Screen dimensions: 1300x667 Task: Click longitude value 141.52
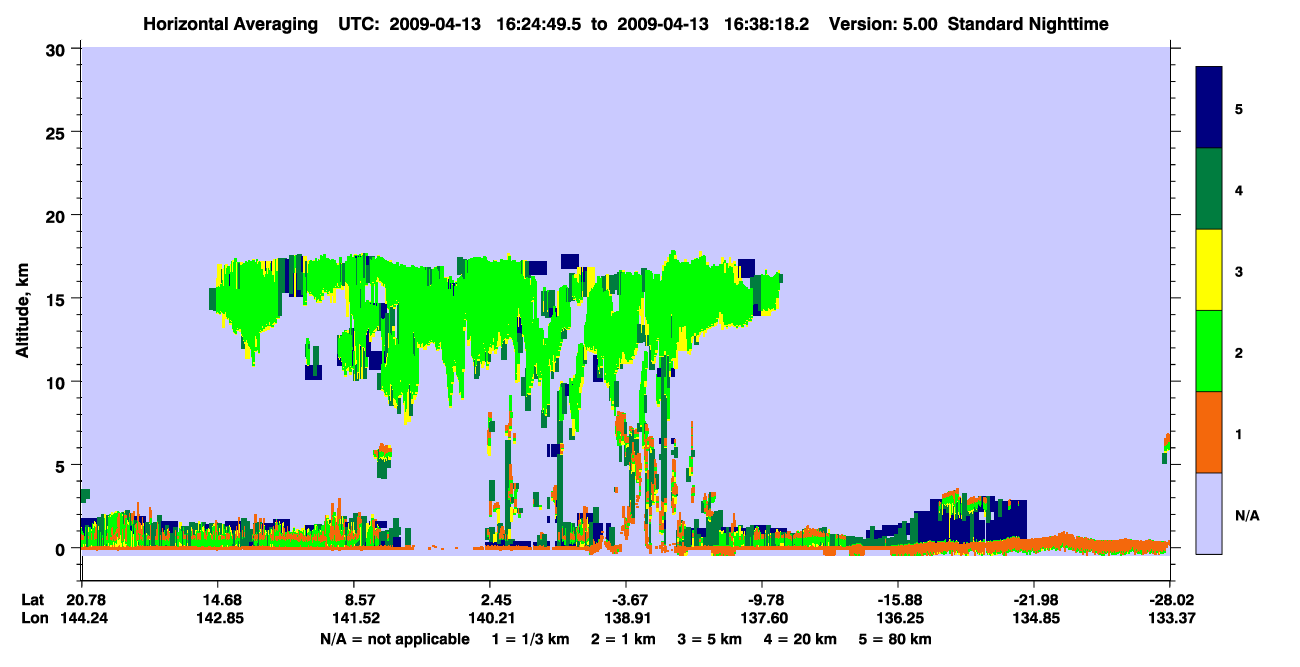coord(354,618)
